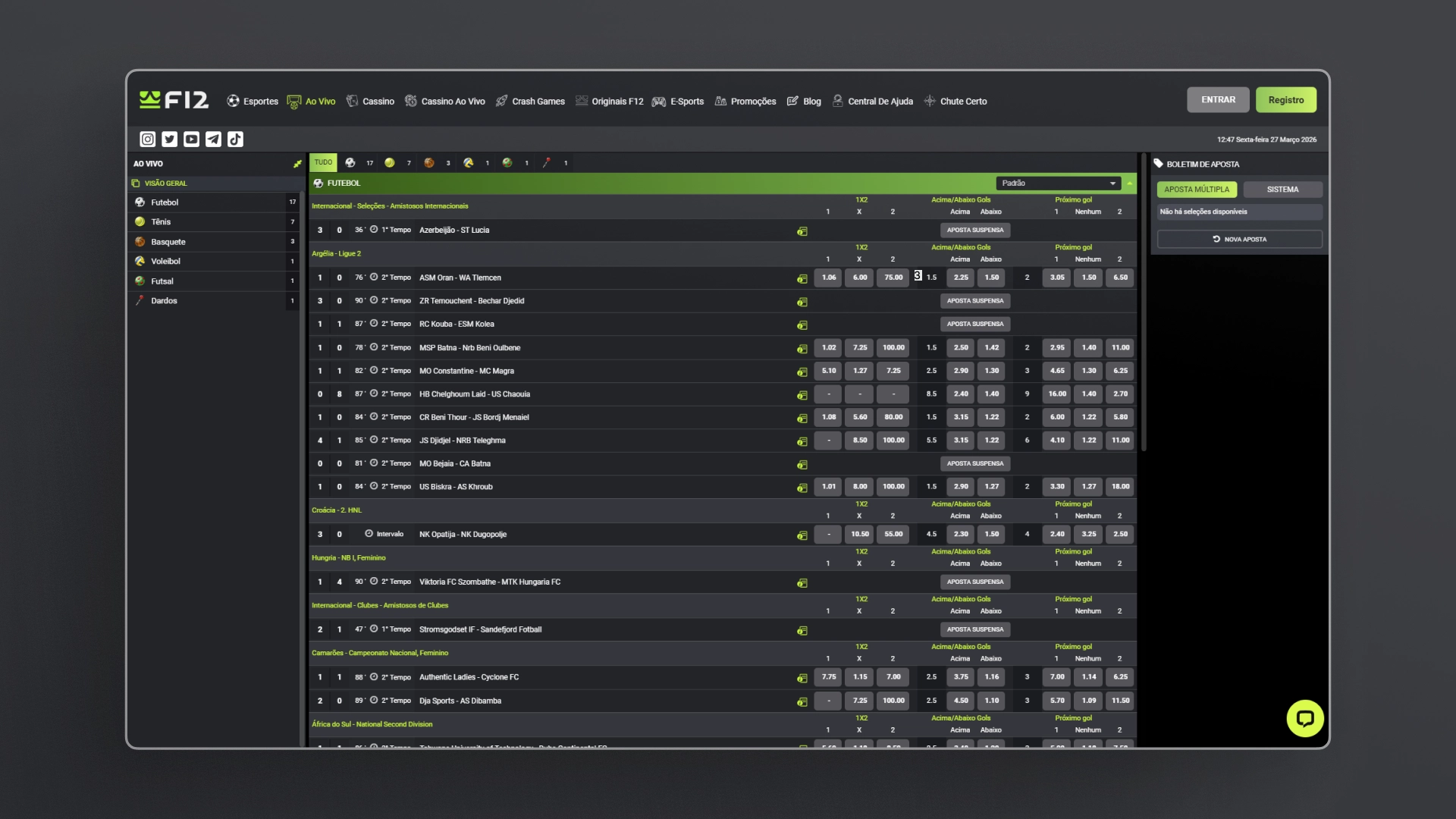Open E-Sports section
Screen dimensions: 1456x819
click(x=678, y=101)
